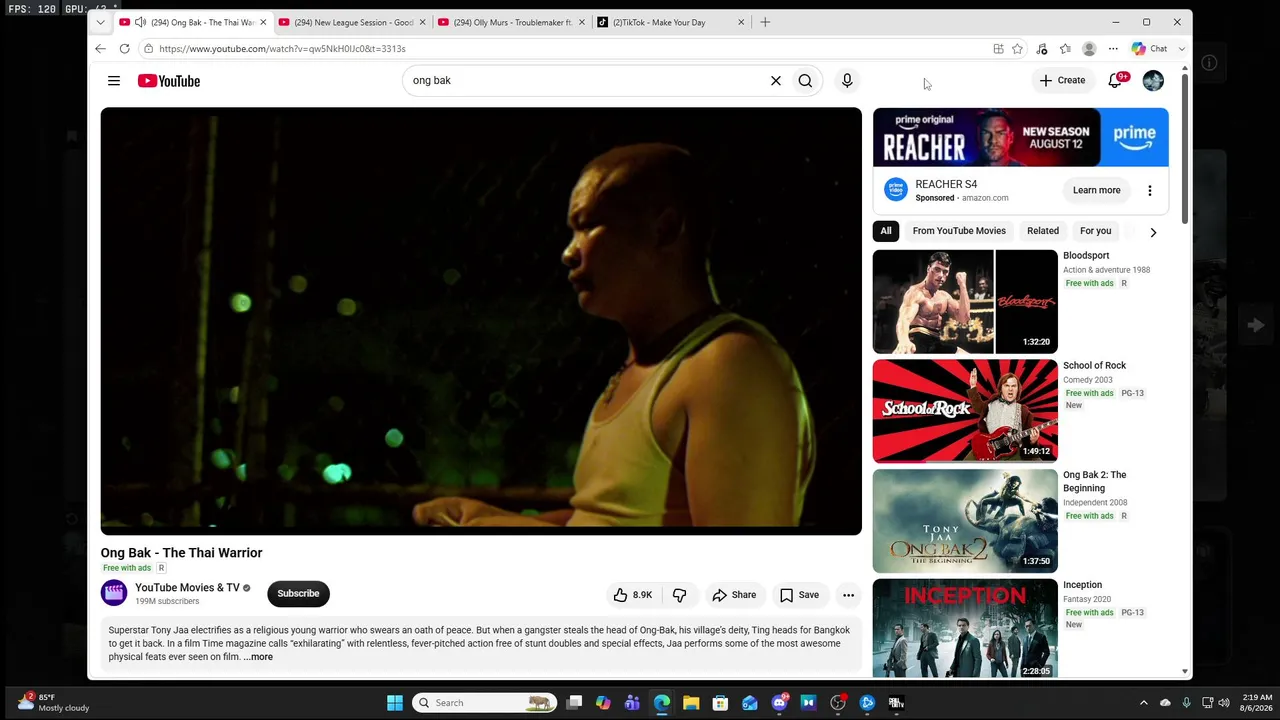Open Learn more for Reacher S4 ad

(1096, 190)
